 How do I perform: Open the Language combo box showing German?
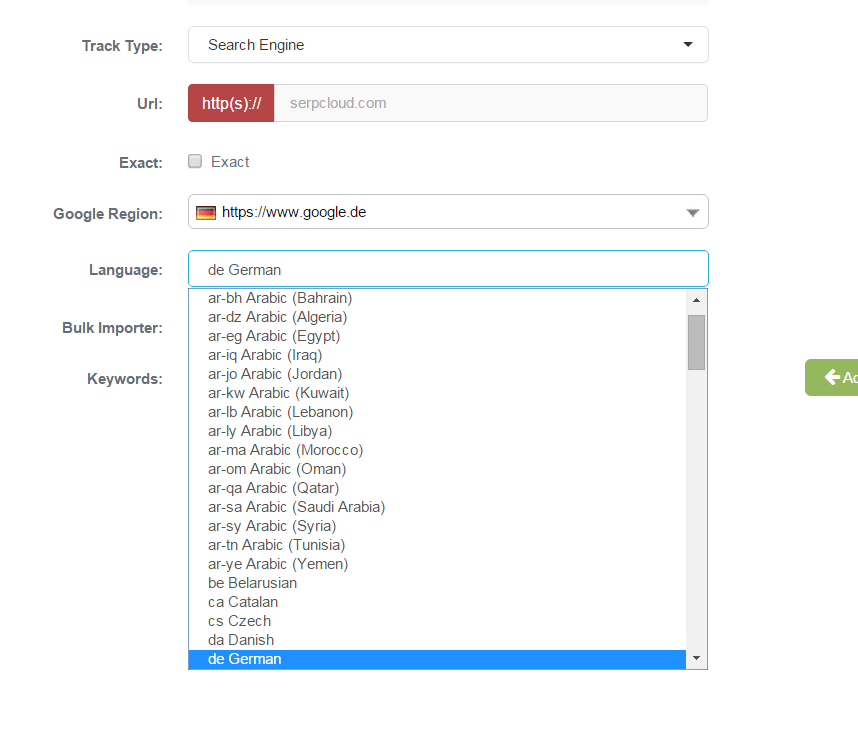point(448,269)
